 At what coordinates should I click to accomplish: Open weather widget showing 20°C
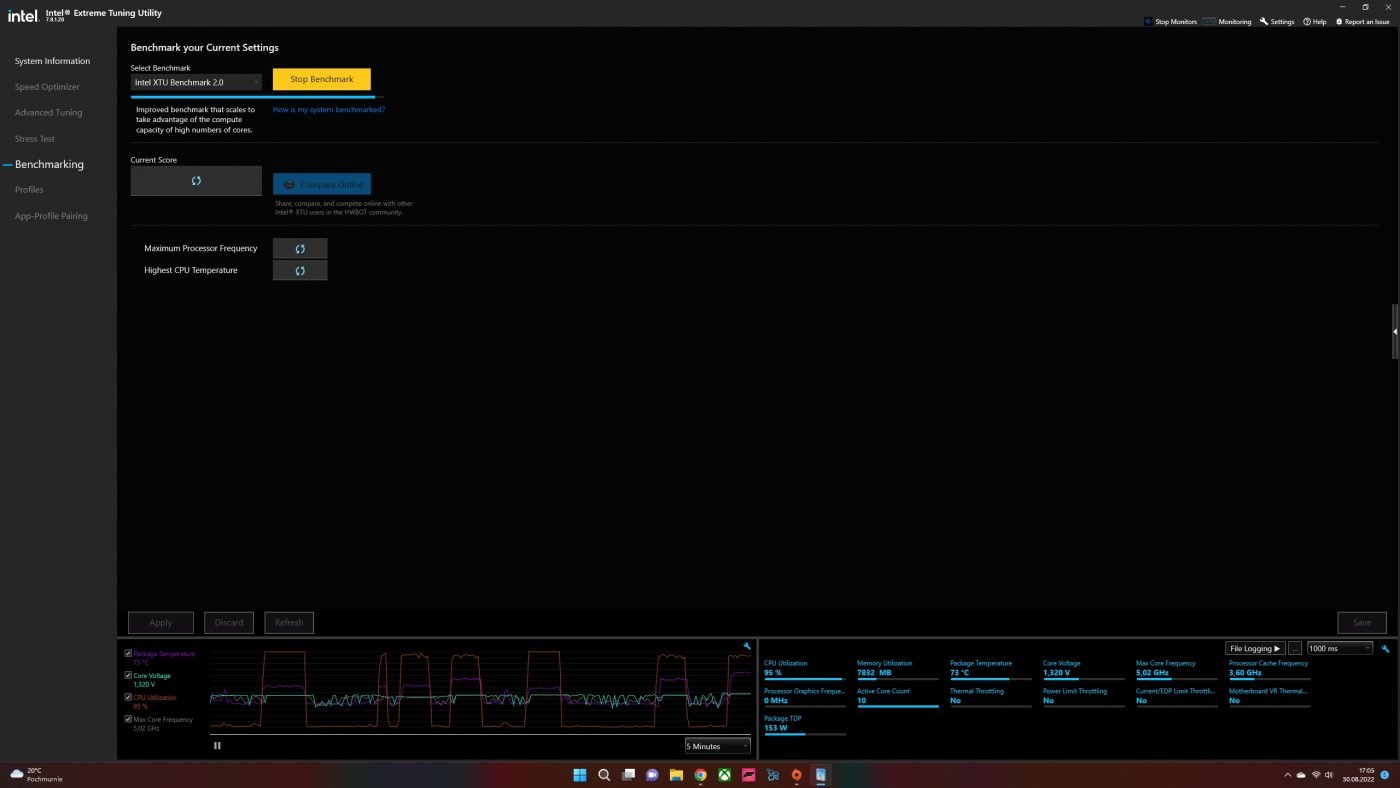point(36,775)
